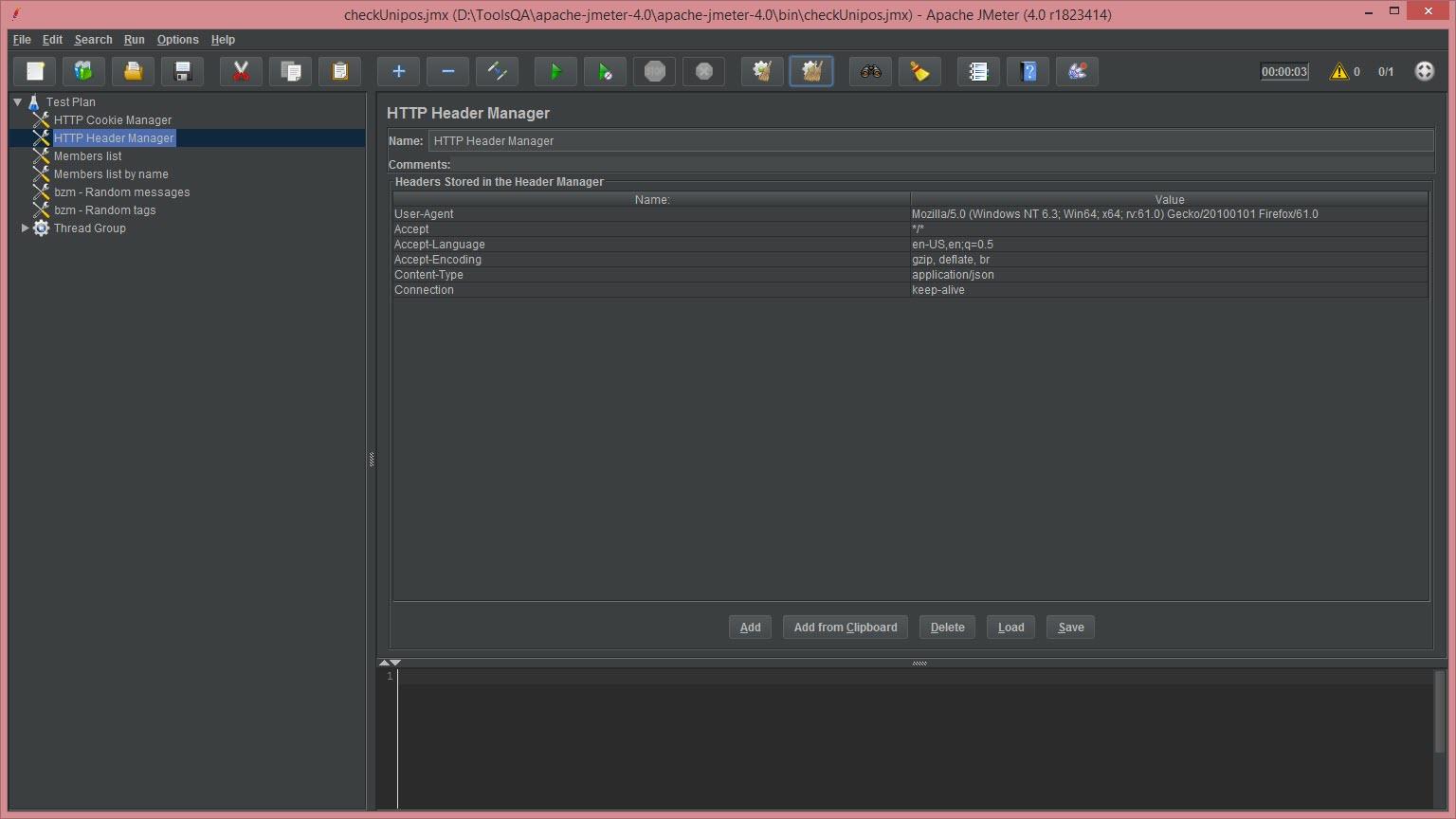Screen dimensions: 1456x819
Task: Select HTTP Header Manager tree item
Action: [x=114, y=138]
